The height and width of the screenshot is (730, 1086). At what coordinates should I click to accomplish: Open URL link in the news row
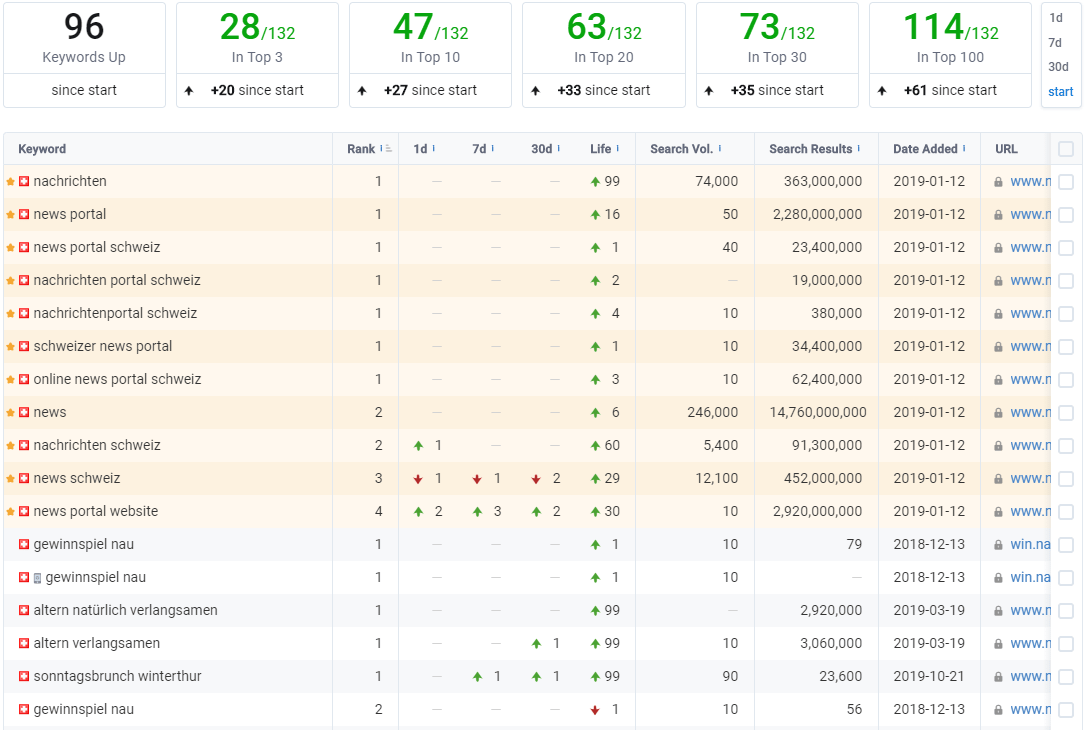(1030, 413)
